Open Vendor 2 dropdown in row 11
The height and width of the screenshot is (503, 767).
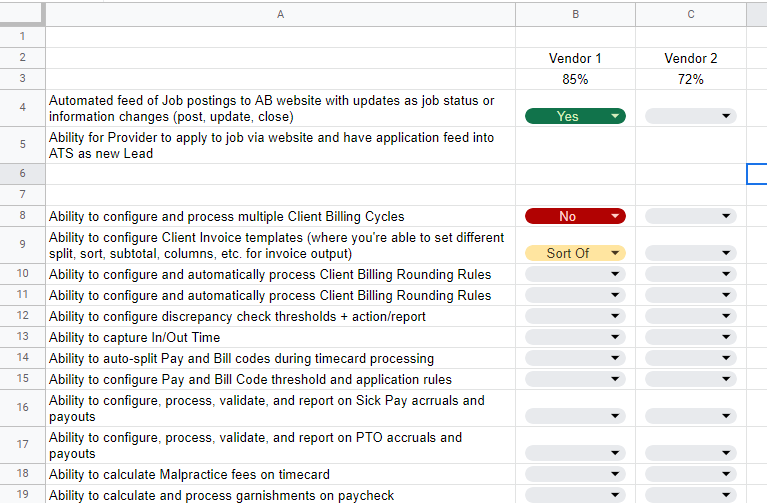[x=691, y=295]
